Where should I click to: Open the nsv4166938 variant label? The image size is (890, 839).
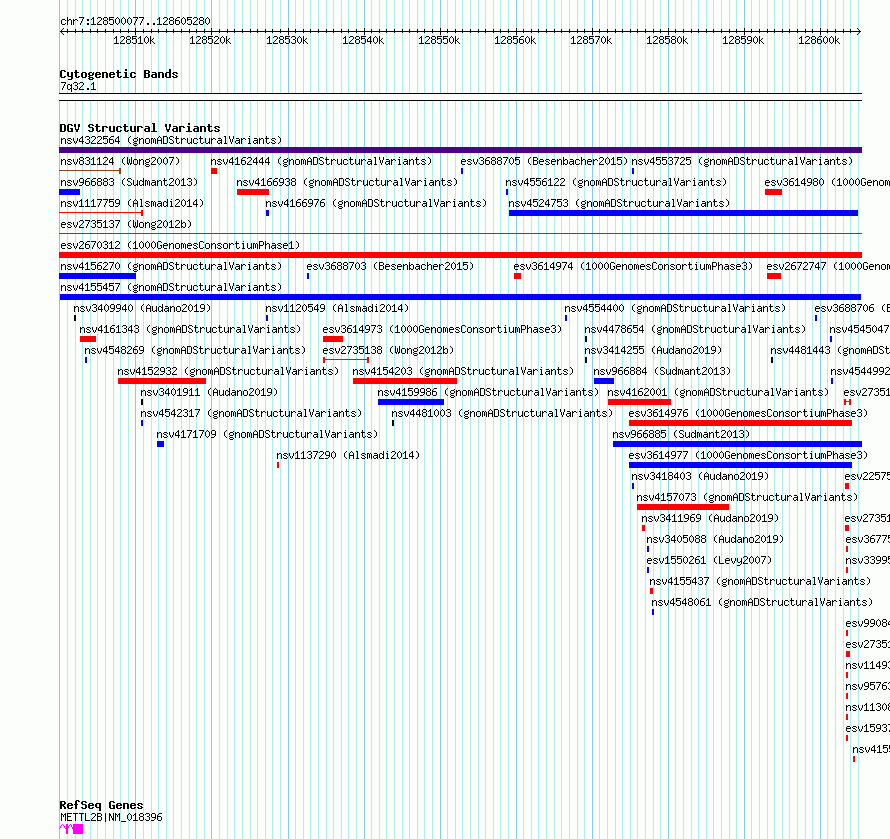(x=347, y=182)
